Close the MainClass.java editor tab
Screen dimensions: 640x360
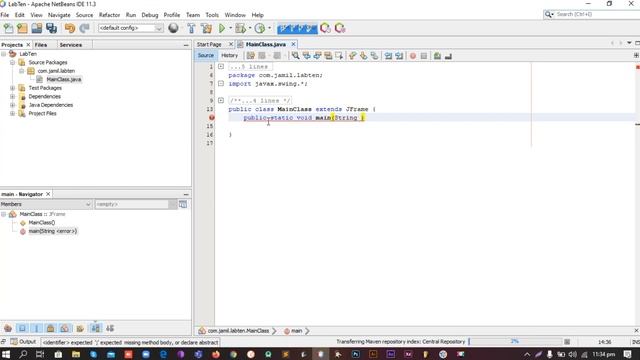pos(293,44)
